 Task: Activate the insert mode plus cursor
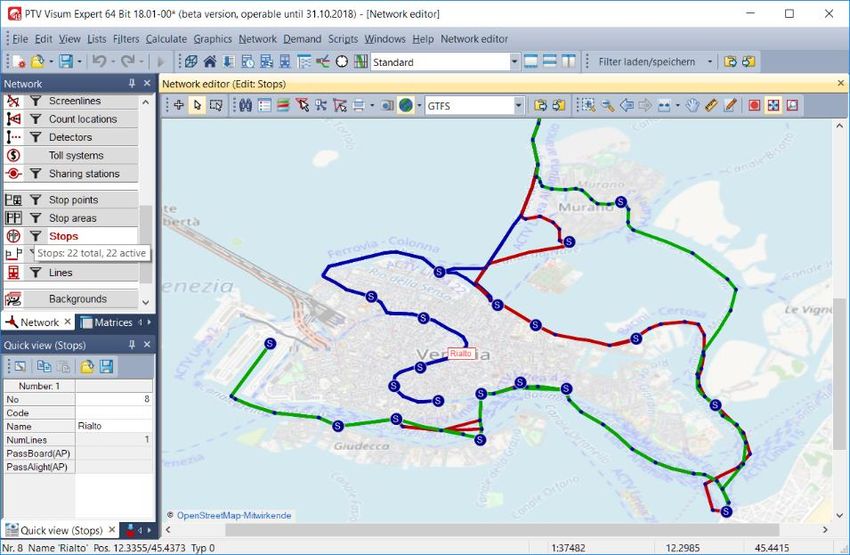pyautogui.click(x=178, y=105)
